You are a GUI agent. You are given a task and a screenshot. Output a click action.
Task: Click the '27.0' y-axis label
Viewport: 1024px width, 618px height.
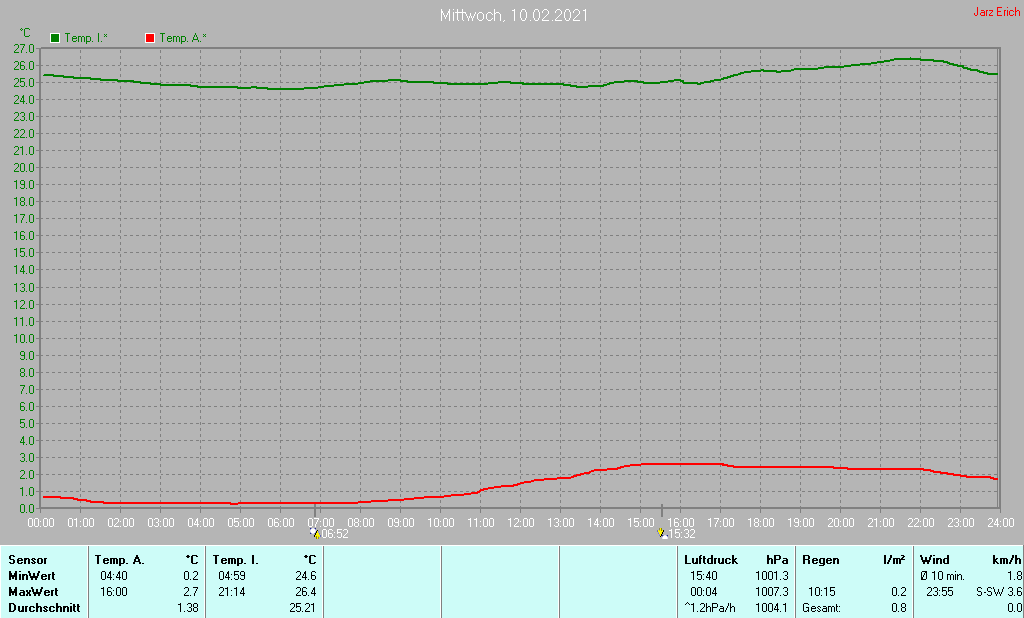(24, 49)
